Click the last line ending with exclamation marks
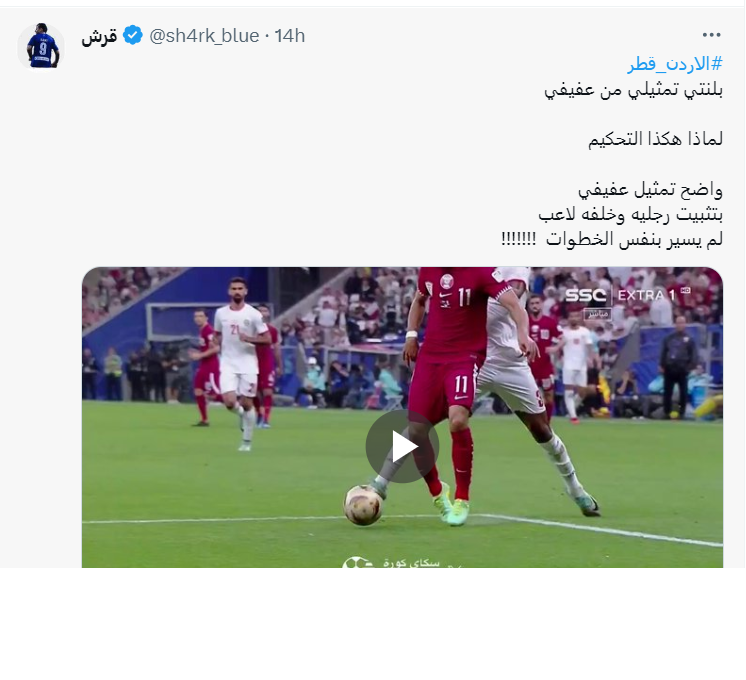Image resolution: width=746 pixels, height=680 pixels. pos(612,239)
